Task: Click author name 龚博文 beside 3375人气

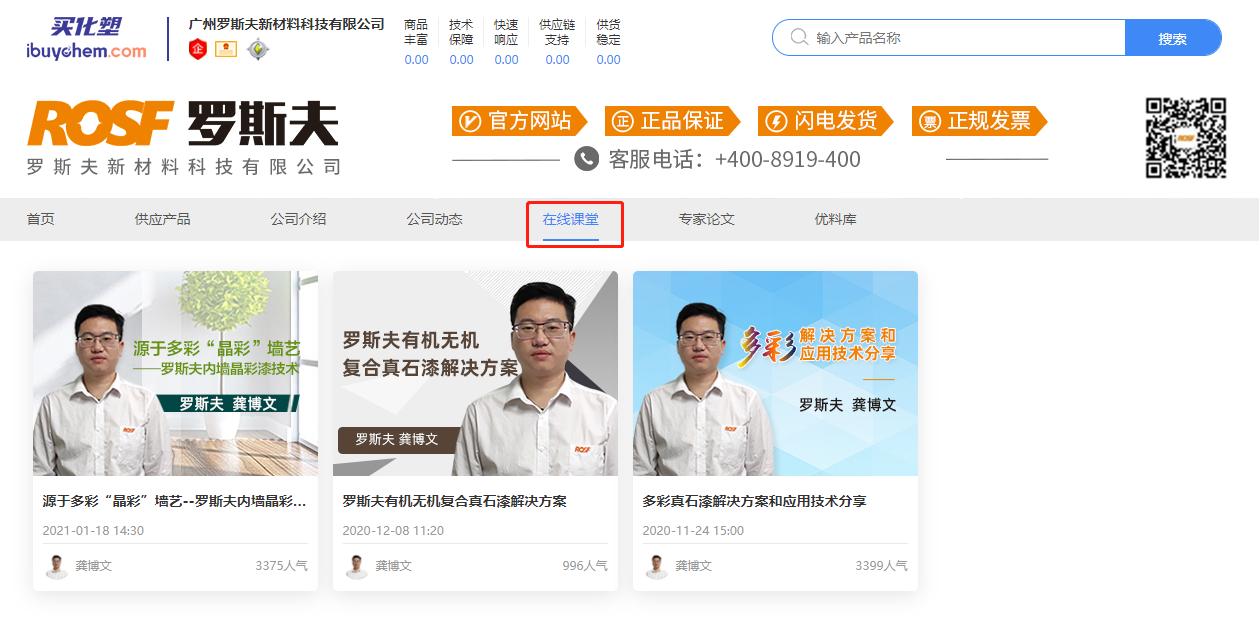Action: 94,566
